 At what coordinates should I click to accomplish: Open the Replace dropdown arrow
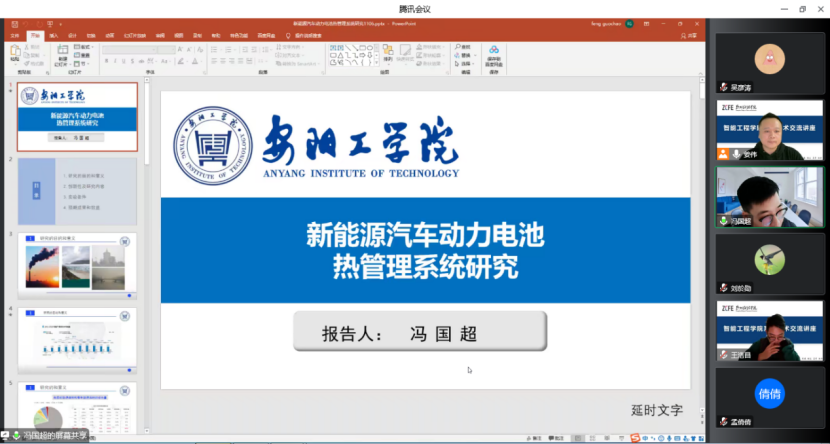(476, 55)
